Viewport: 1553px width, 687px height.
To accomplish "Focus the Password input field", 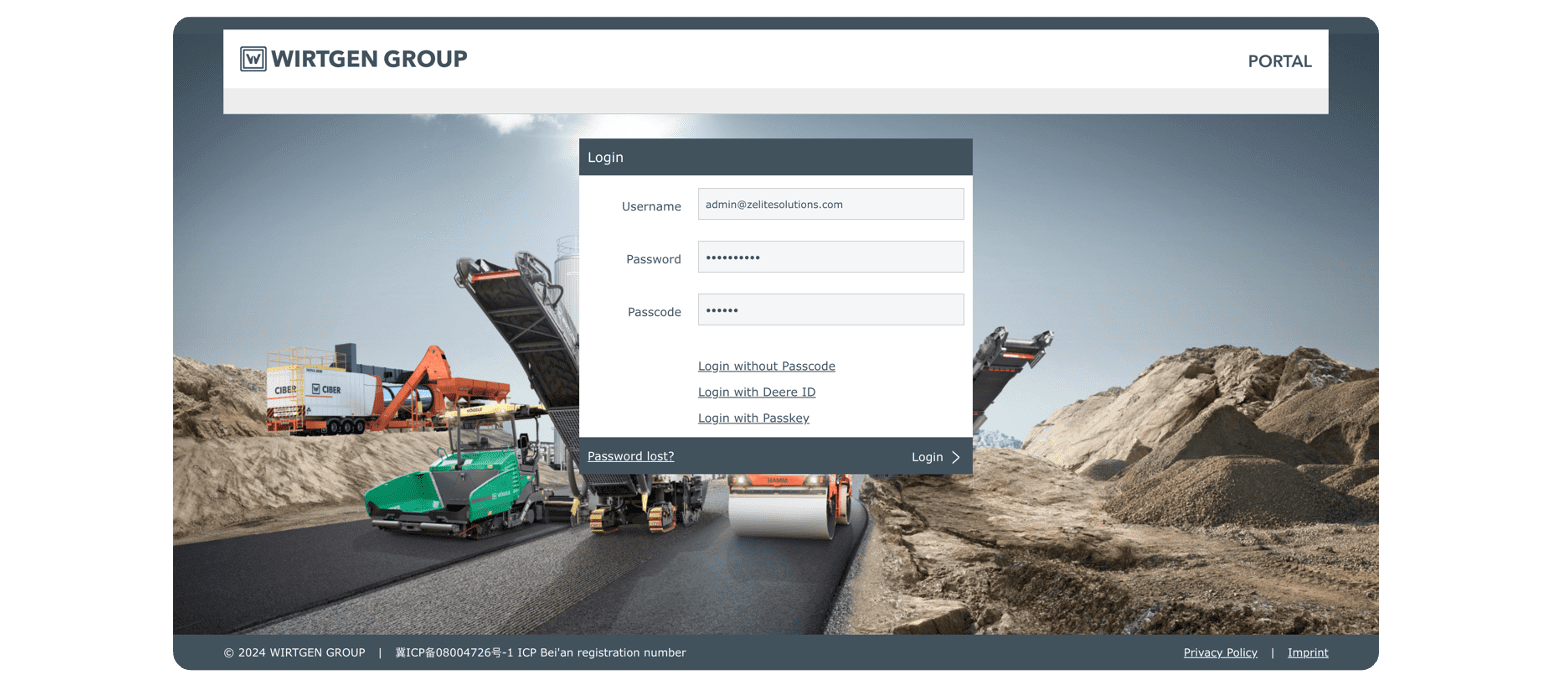I will pos(830,257).
